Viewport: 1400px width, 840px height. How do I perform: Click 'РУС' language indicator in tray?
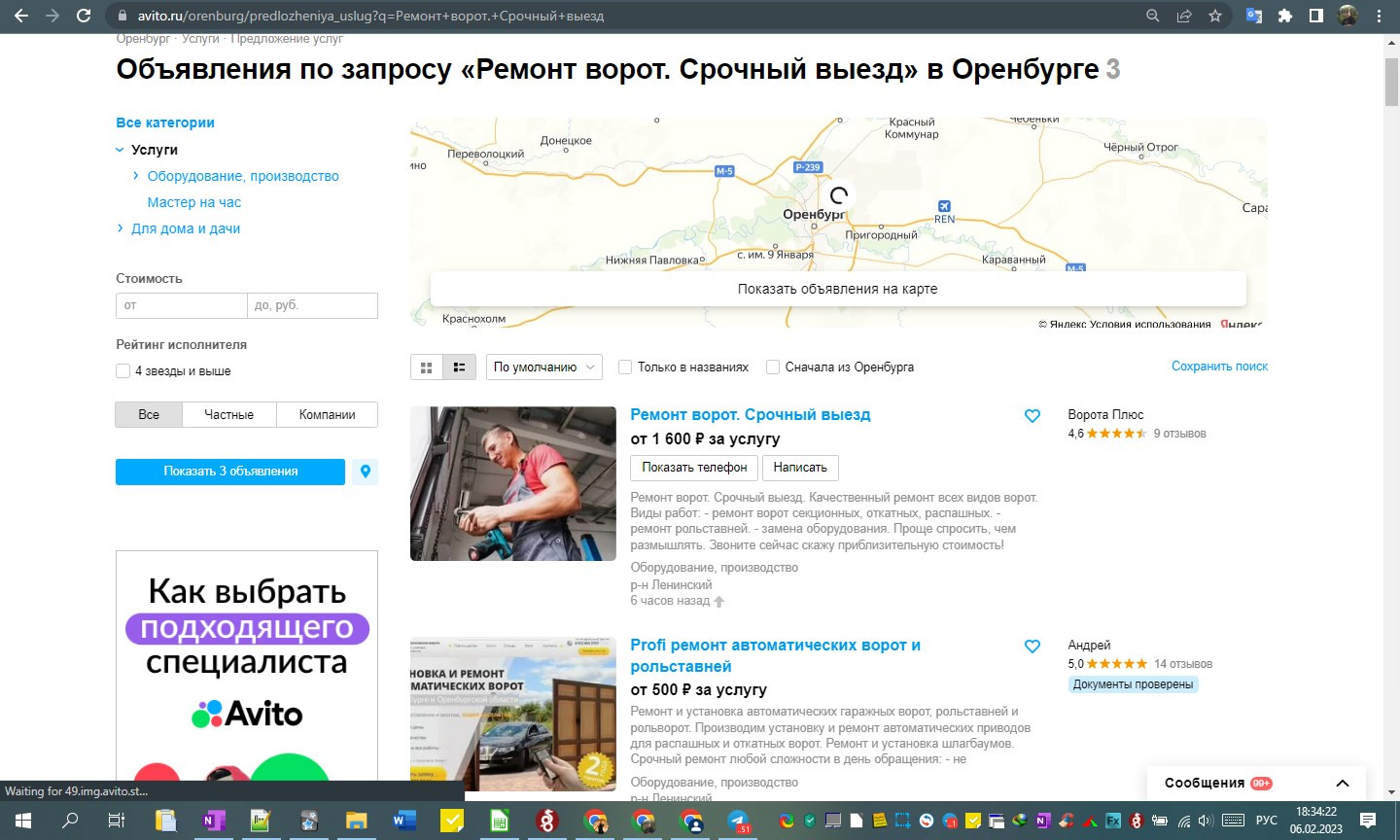1267,821
